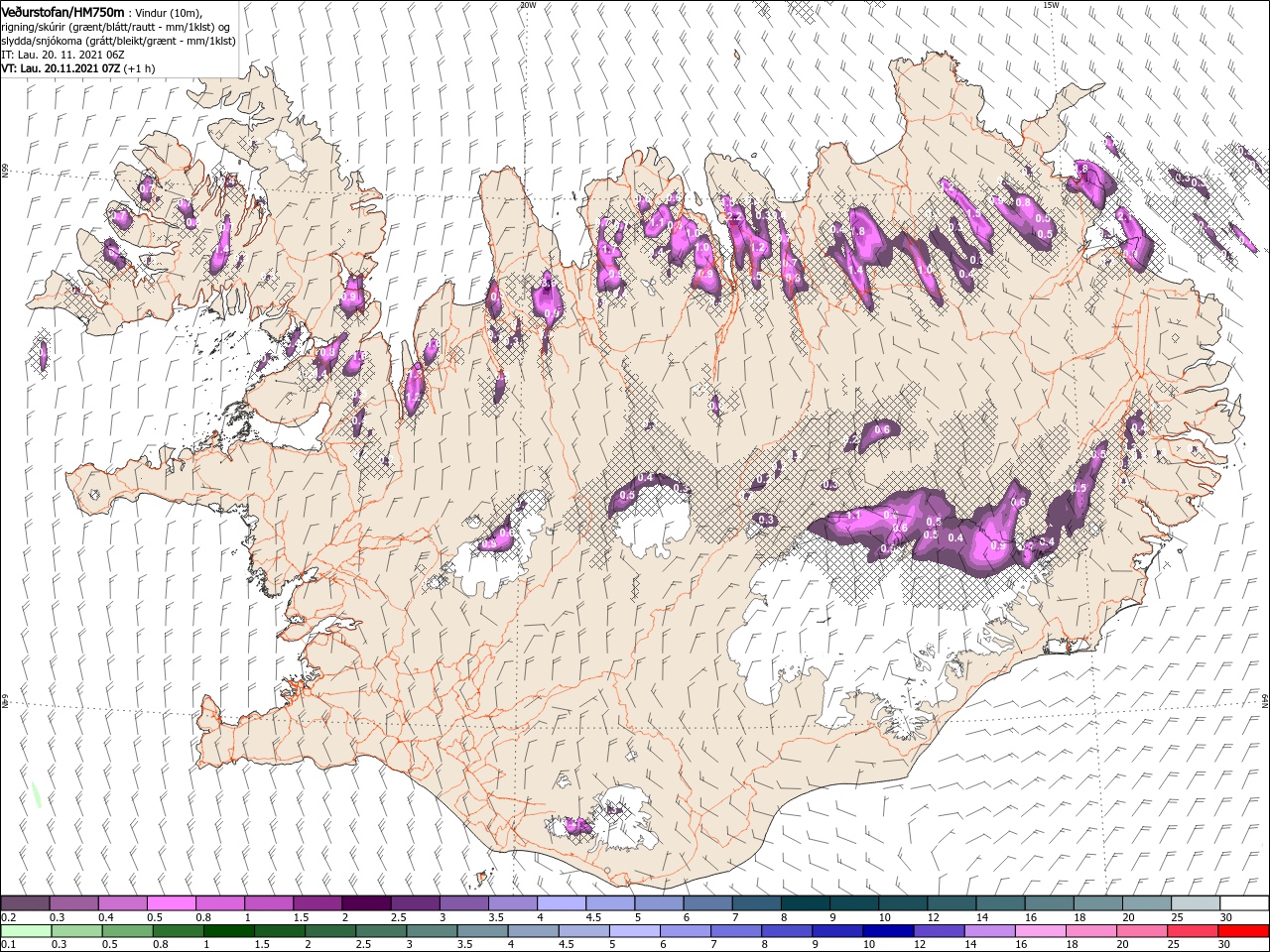This screenshot has width=1270, height=952.
Task: Pick the rain legend swatch between 3 and 3.5
Action: point(431,931)
